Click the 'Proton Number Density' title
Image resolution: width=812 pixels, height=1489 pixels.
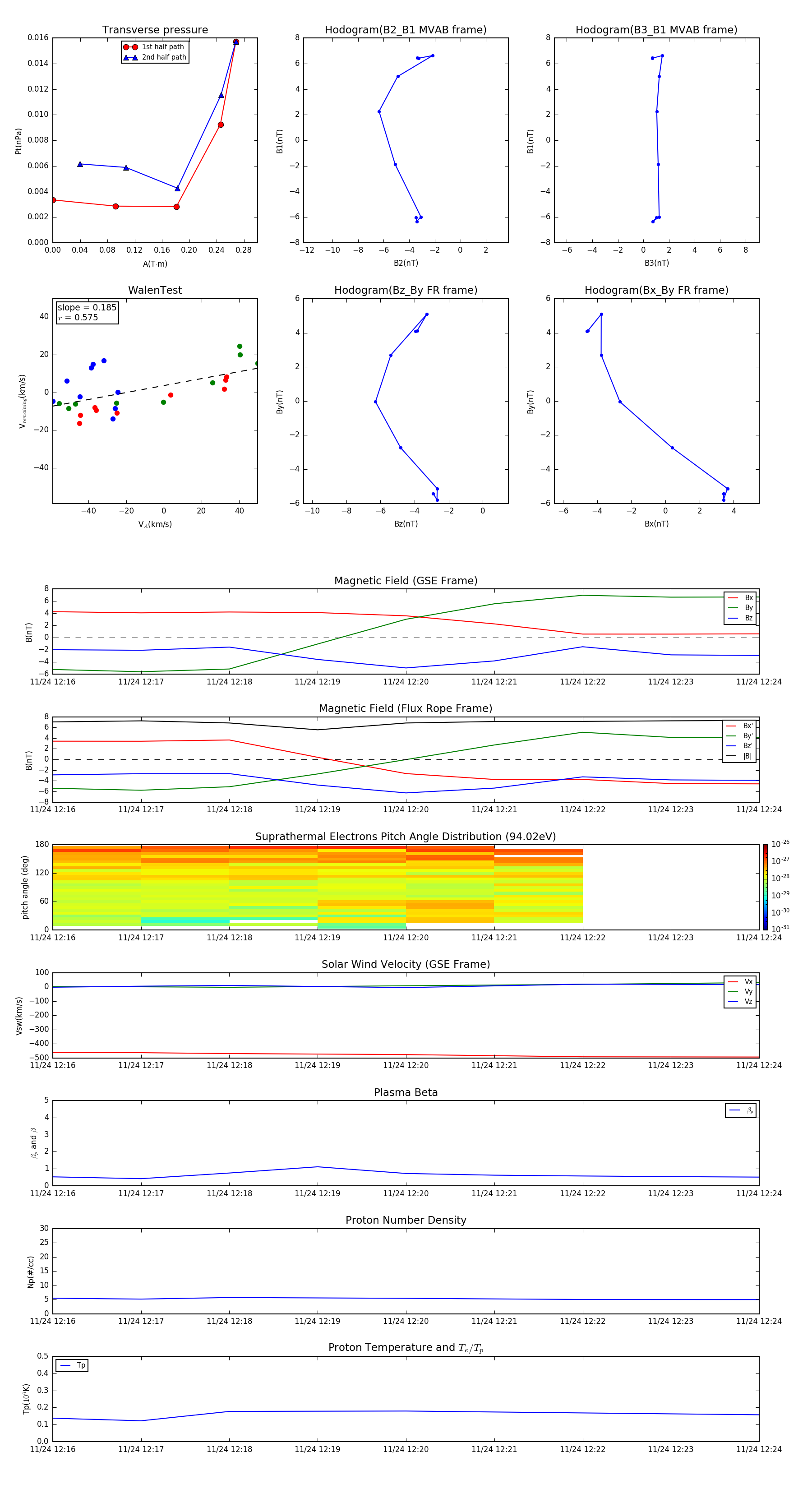click(406, 1220)
